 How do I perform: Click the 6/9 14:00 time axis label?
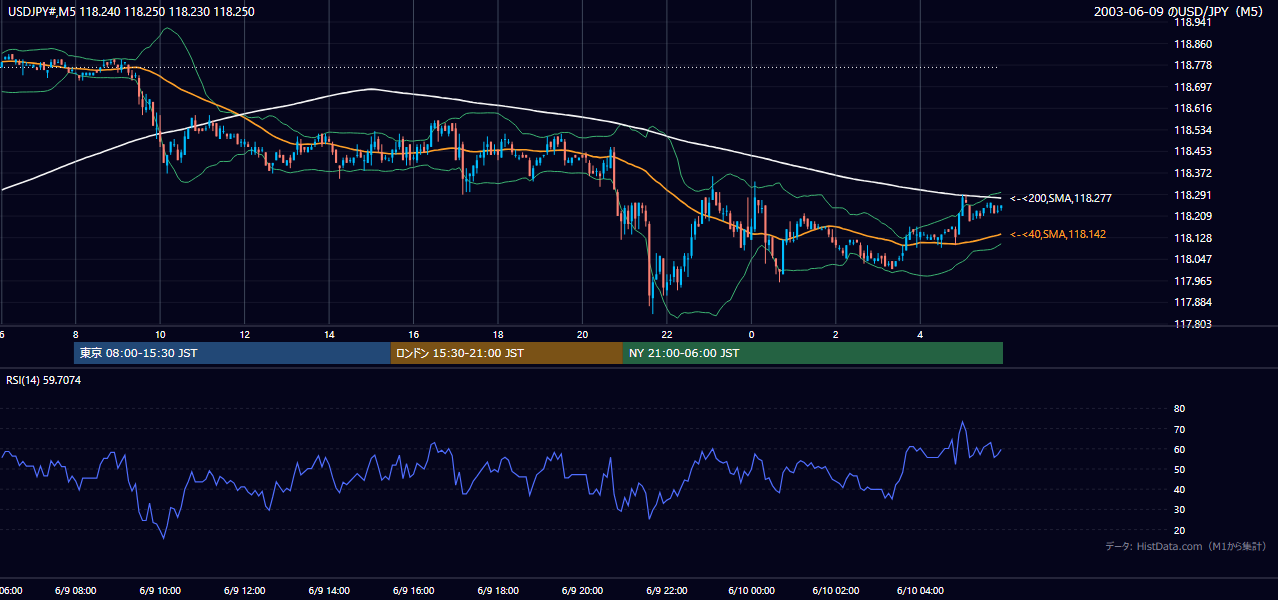tap(329, 591)
